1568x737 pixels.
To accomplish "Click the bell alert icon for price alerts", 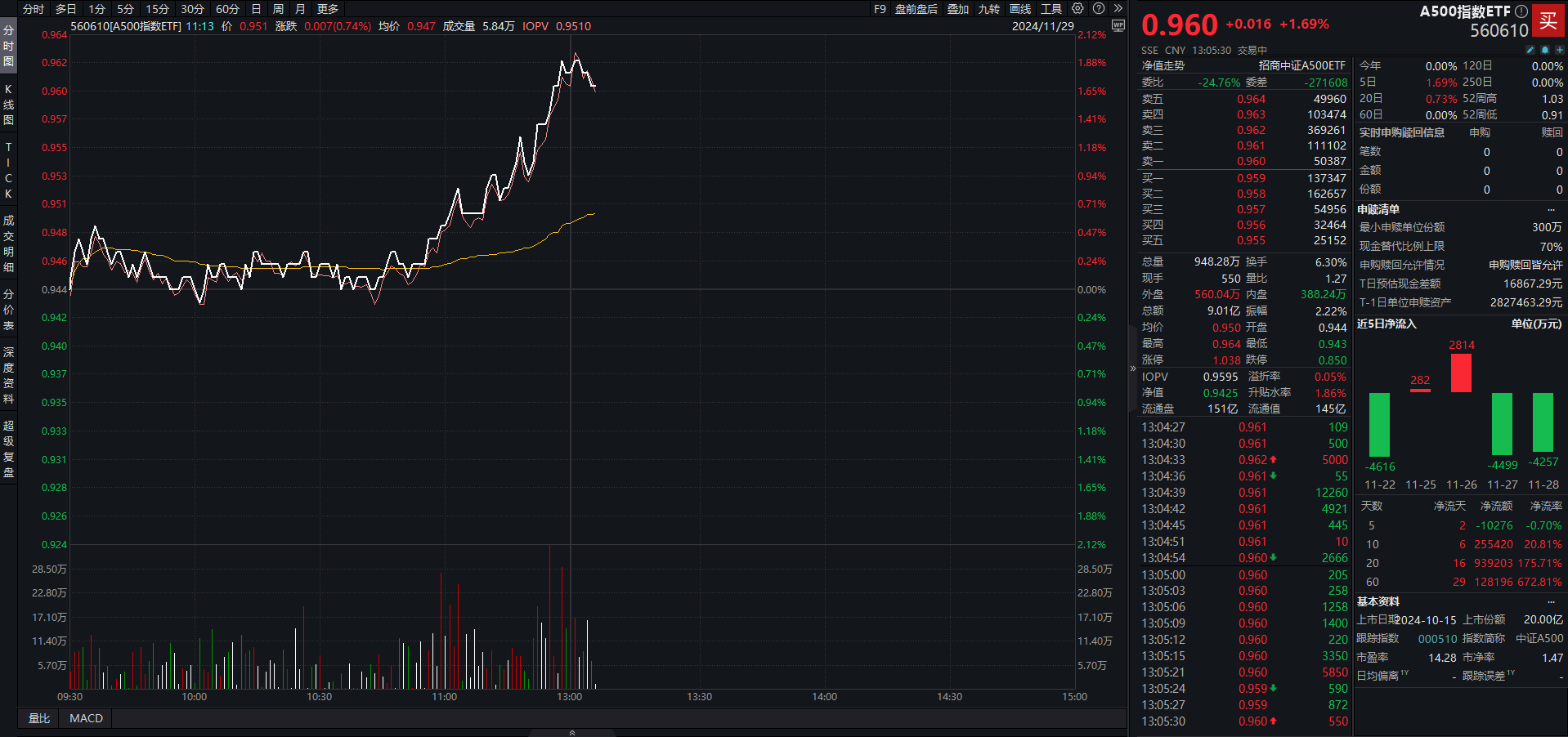I will pos(1545,50).
